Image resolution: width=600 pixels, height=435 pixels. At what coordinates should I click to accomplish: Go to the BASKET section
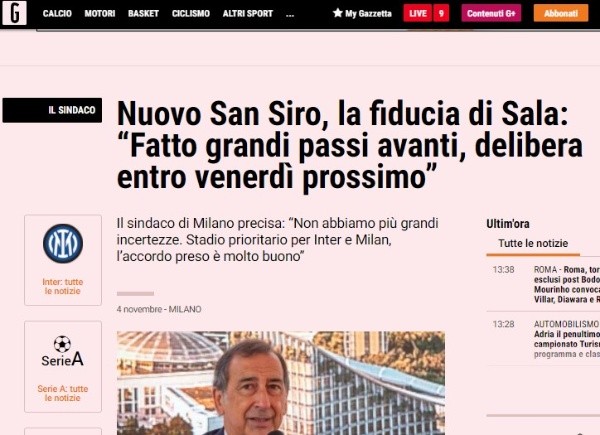point(143,14)
